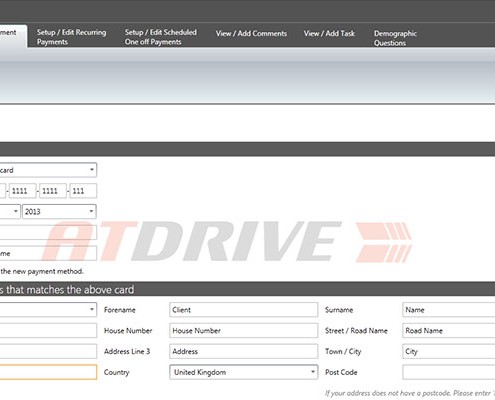Expand the title dropdown left of Forename
The width and height of the screenshot is (495, 400).
point(48,310)
